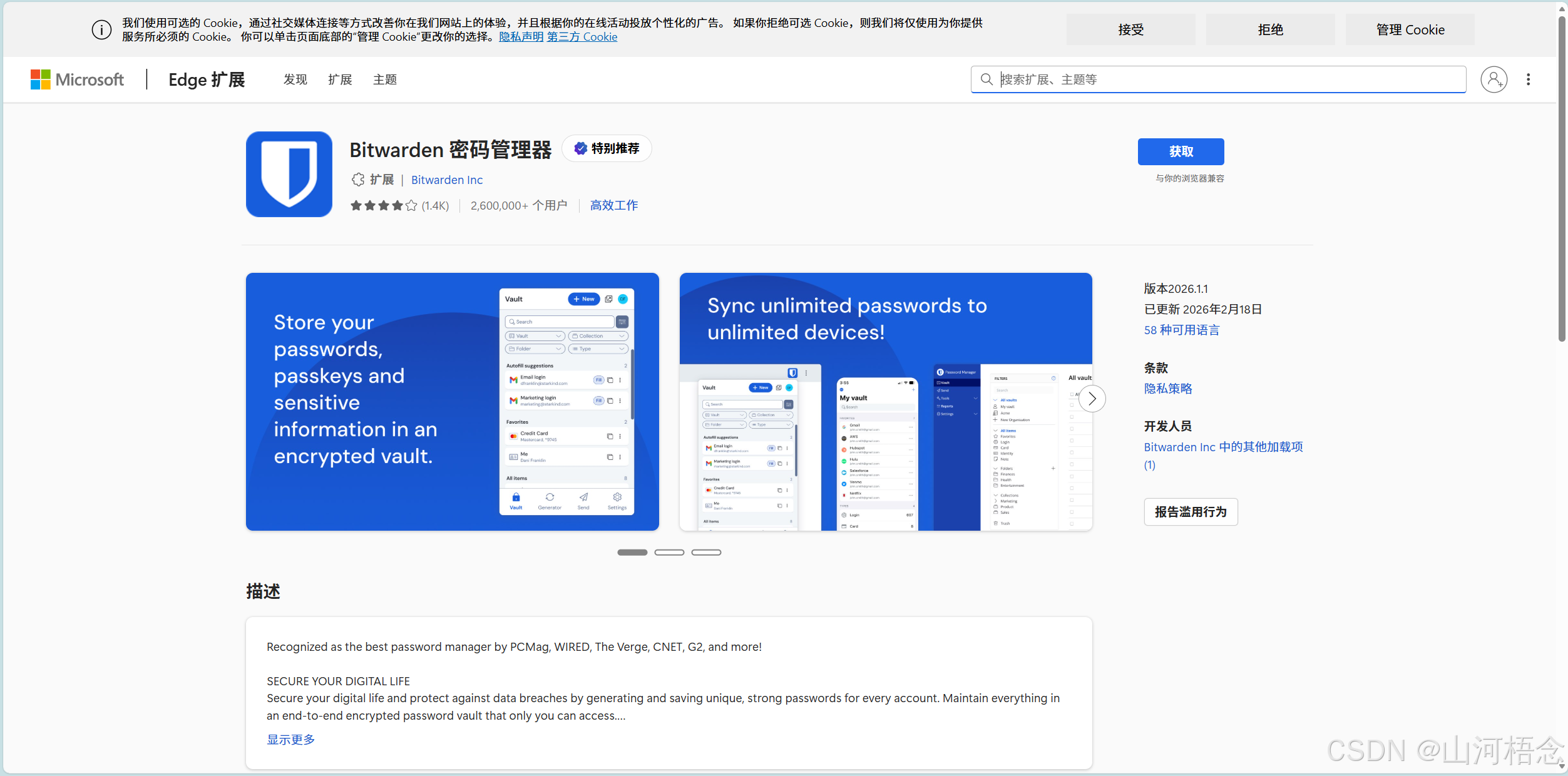Select the second carousel page indicator
Image resolution: width=1568 pixels, height=776 pixels.
(669, 553)
